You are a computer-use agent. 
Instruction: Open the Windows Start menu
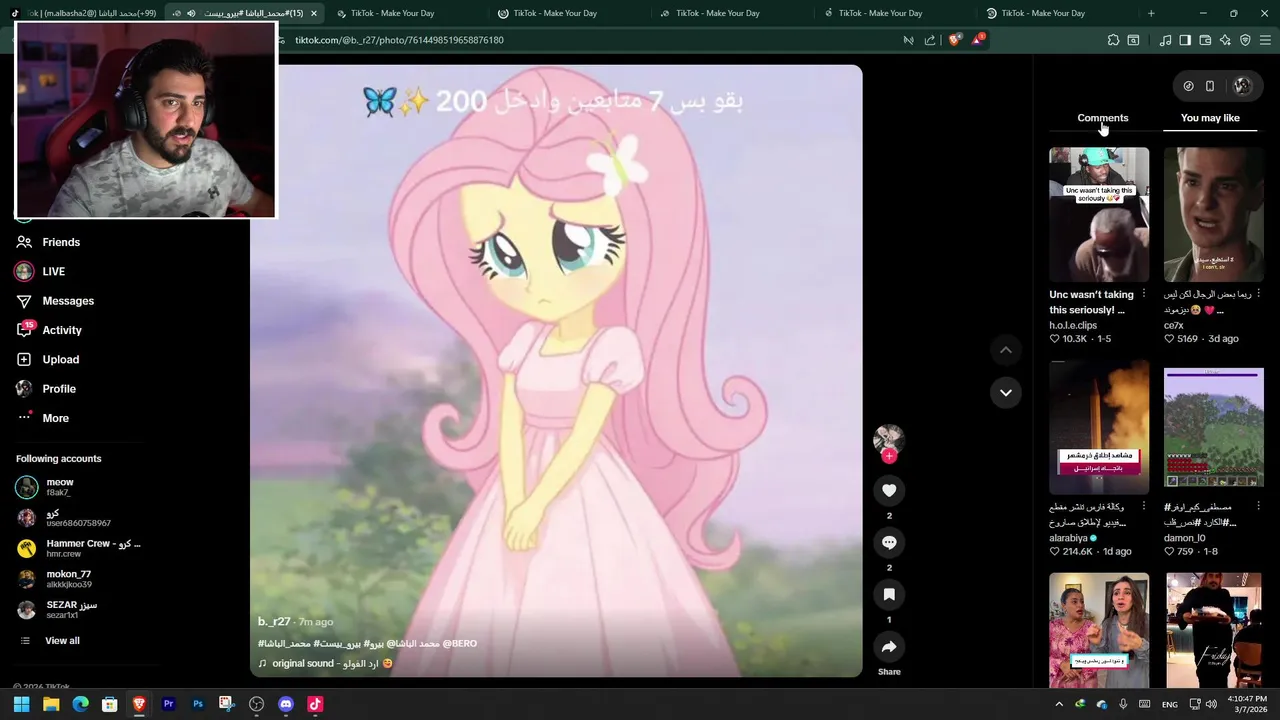(21, 704)
